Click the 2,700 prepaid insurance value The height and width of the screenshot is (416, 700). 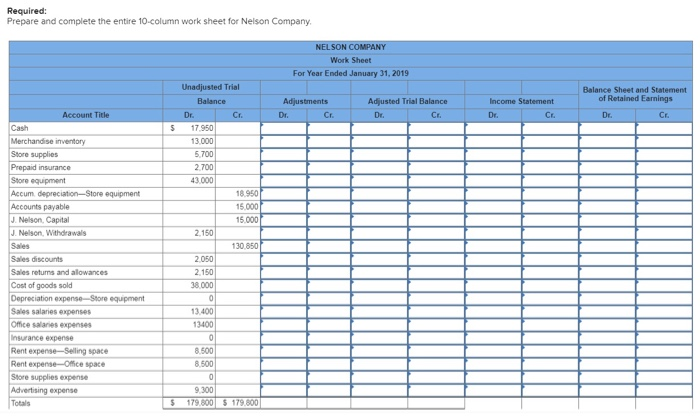tap(204, 167)
